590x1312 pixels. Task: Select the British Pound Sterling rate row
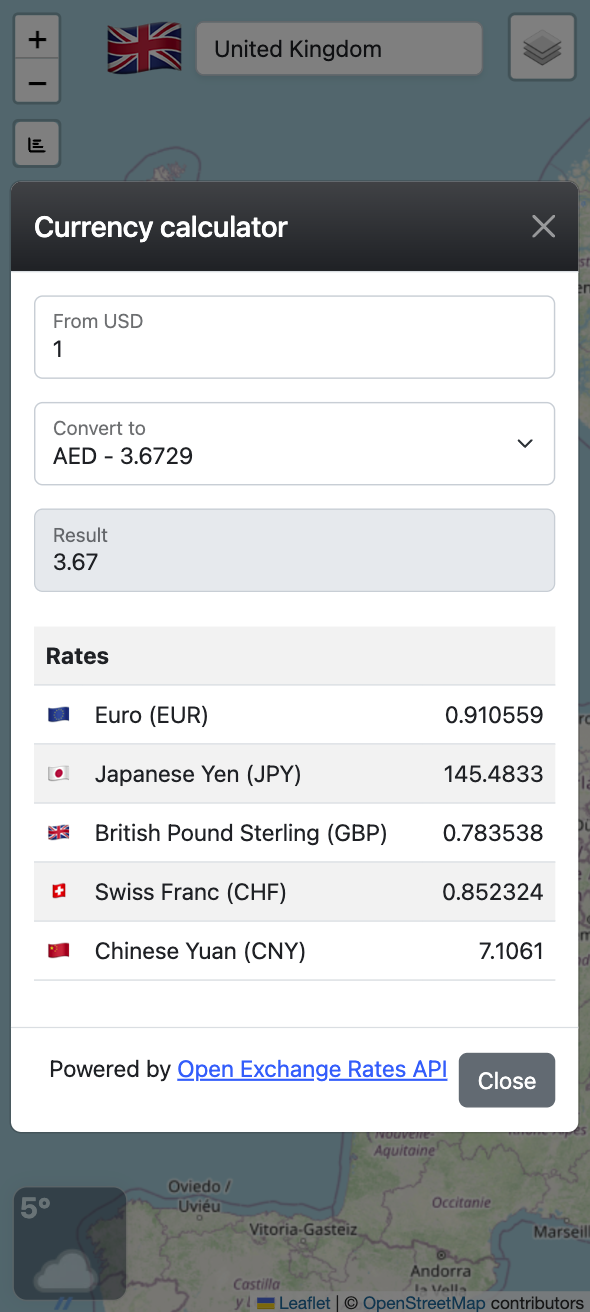pyautogui.click(x=294, y=833)
